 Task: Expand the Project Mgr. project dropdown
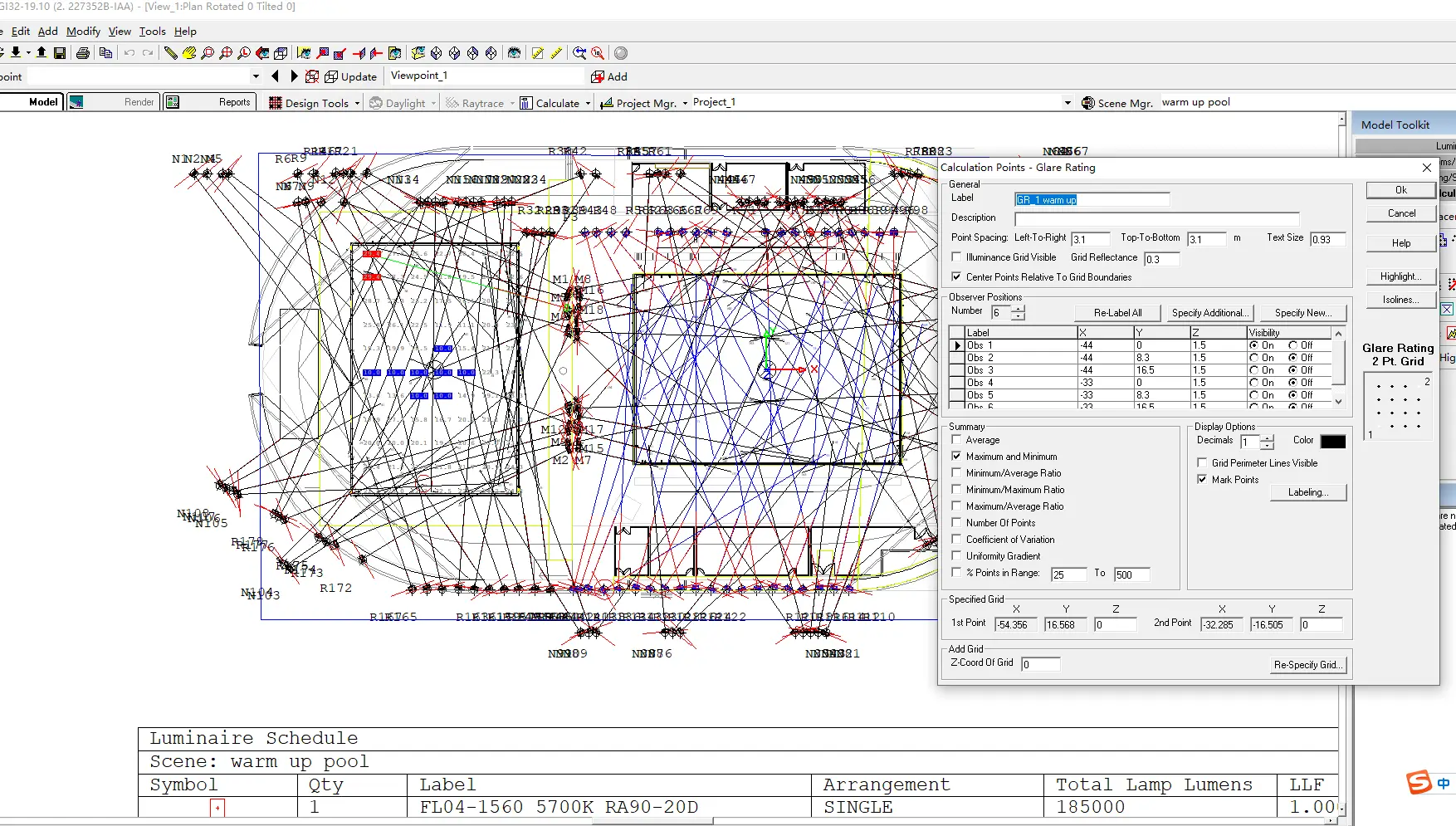[x=1067, y=103]
